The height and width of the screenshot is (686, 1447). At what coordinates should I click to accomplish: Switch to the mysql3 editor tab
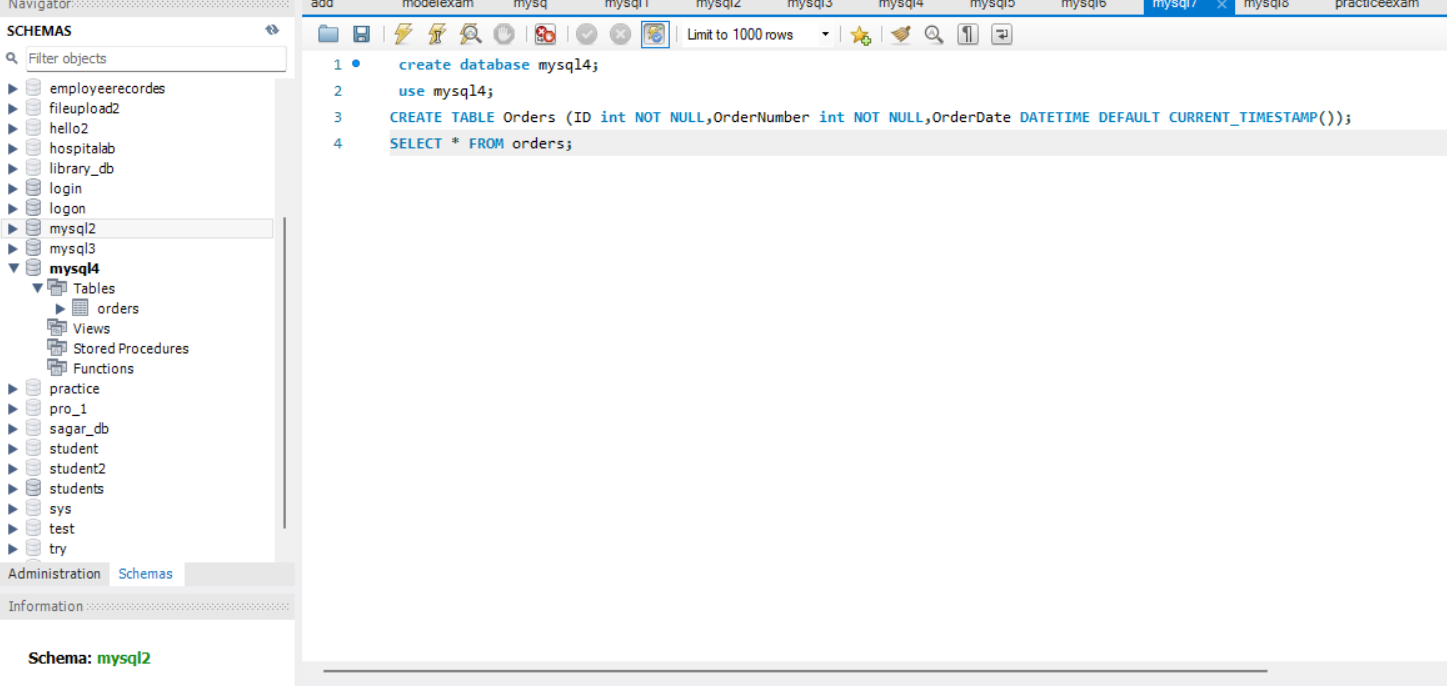pyautogui.click(x=808, y=5)
